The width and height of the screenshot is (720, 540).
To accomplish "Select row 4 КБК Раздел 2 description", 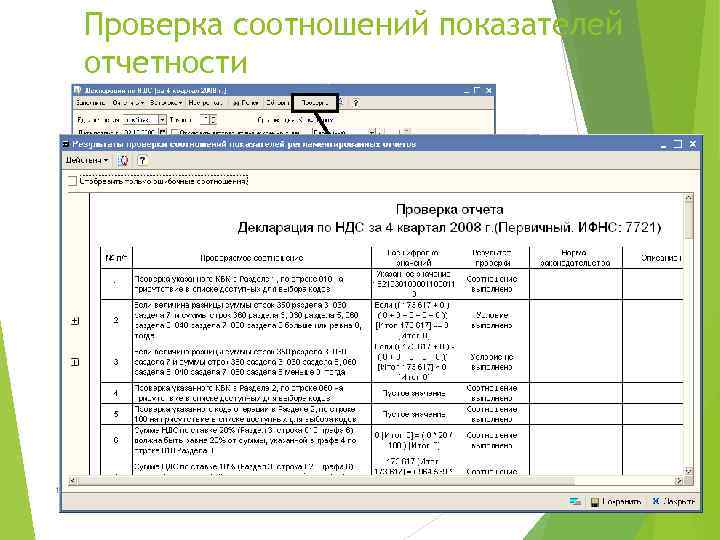I will point(239,393).
